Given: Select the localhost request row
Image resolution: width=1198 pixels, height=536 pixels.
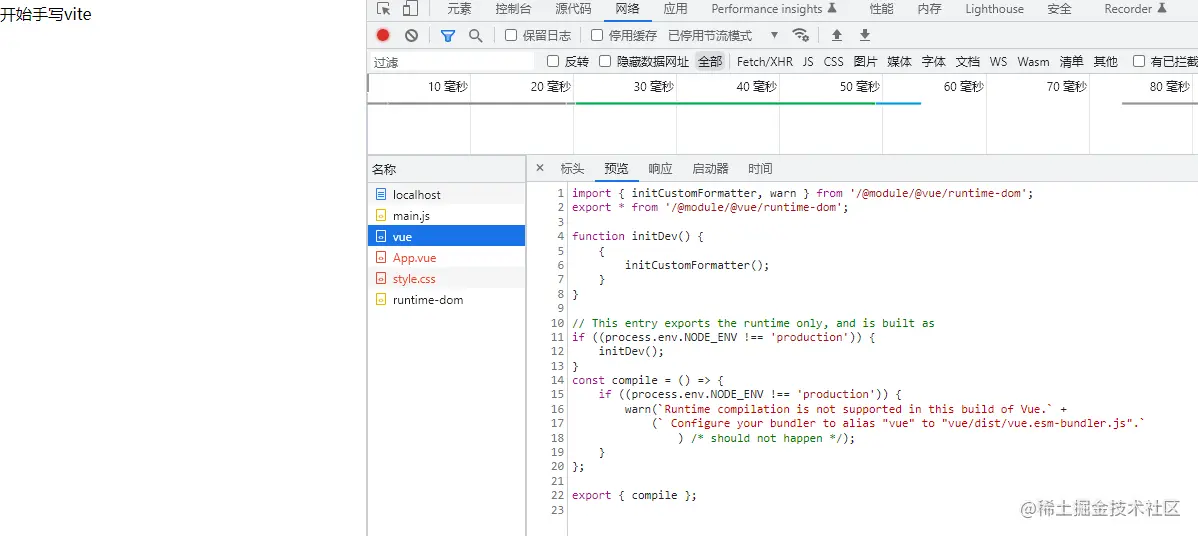Looking at the screenshot, I should [x=446, y=195].
